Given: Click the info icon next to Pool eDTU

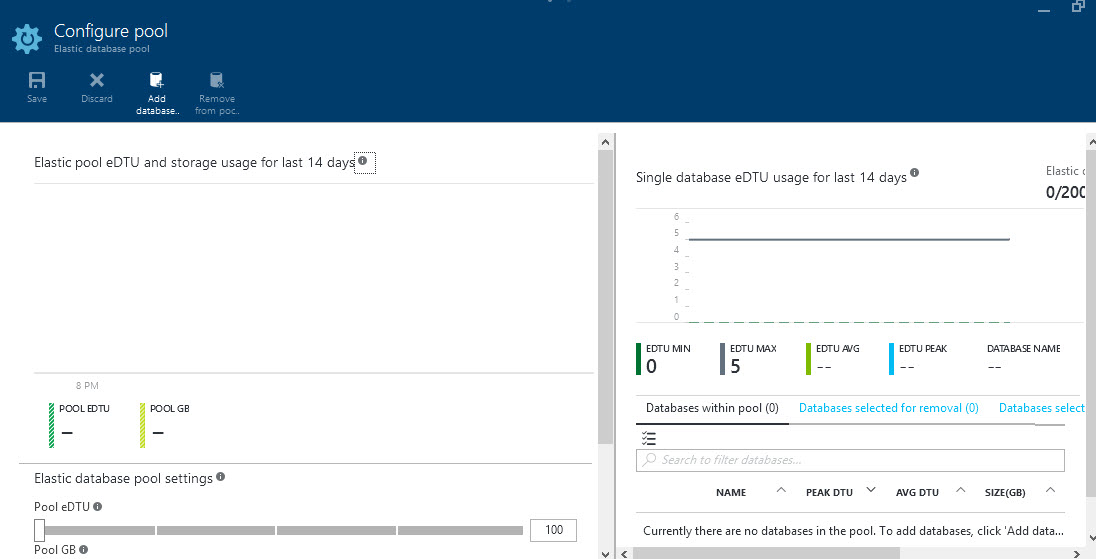Looking at the screenshot, I should pos(98,507).
